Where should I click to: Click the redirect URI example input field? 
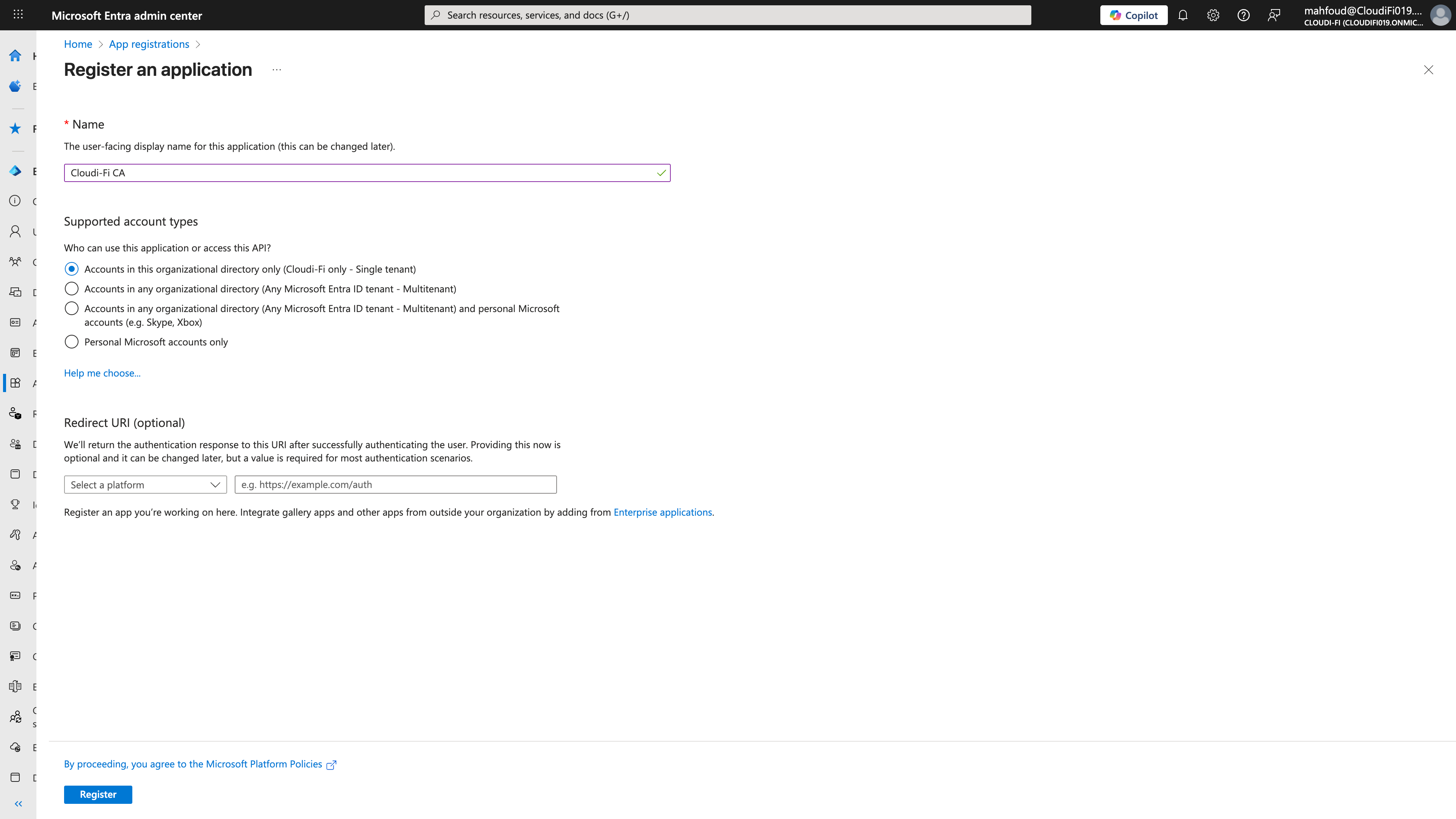click(395, 485)
